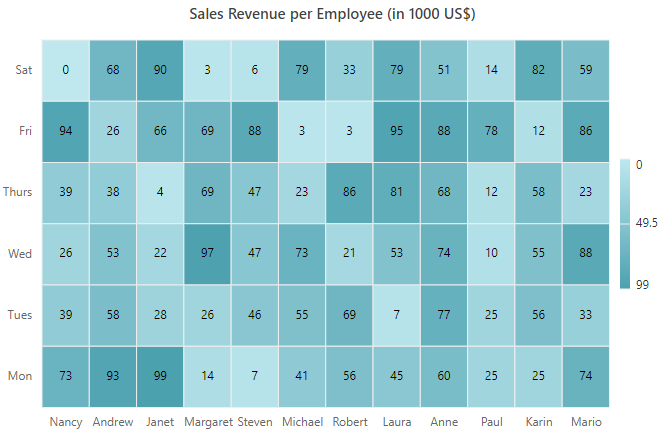The height and width of the screenshot is (447, 661).
Task: Select Paul's Wednesday cell showing 10
Action: [x=491, y=254]
